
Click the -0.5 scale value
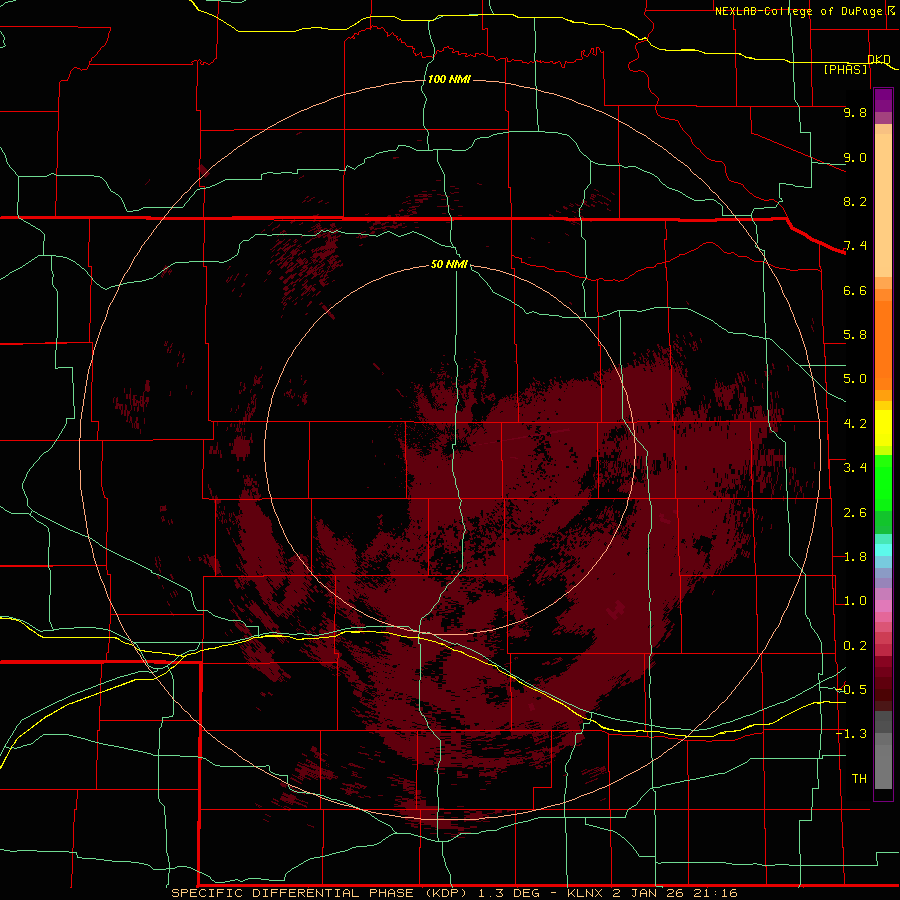pos(851,690)
